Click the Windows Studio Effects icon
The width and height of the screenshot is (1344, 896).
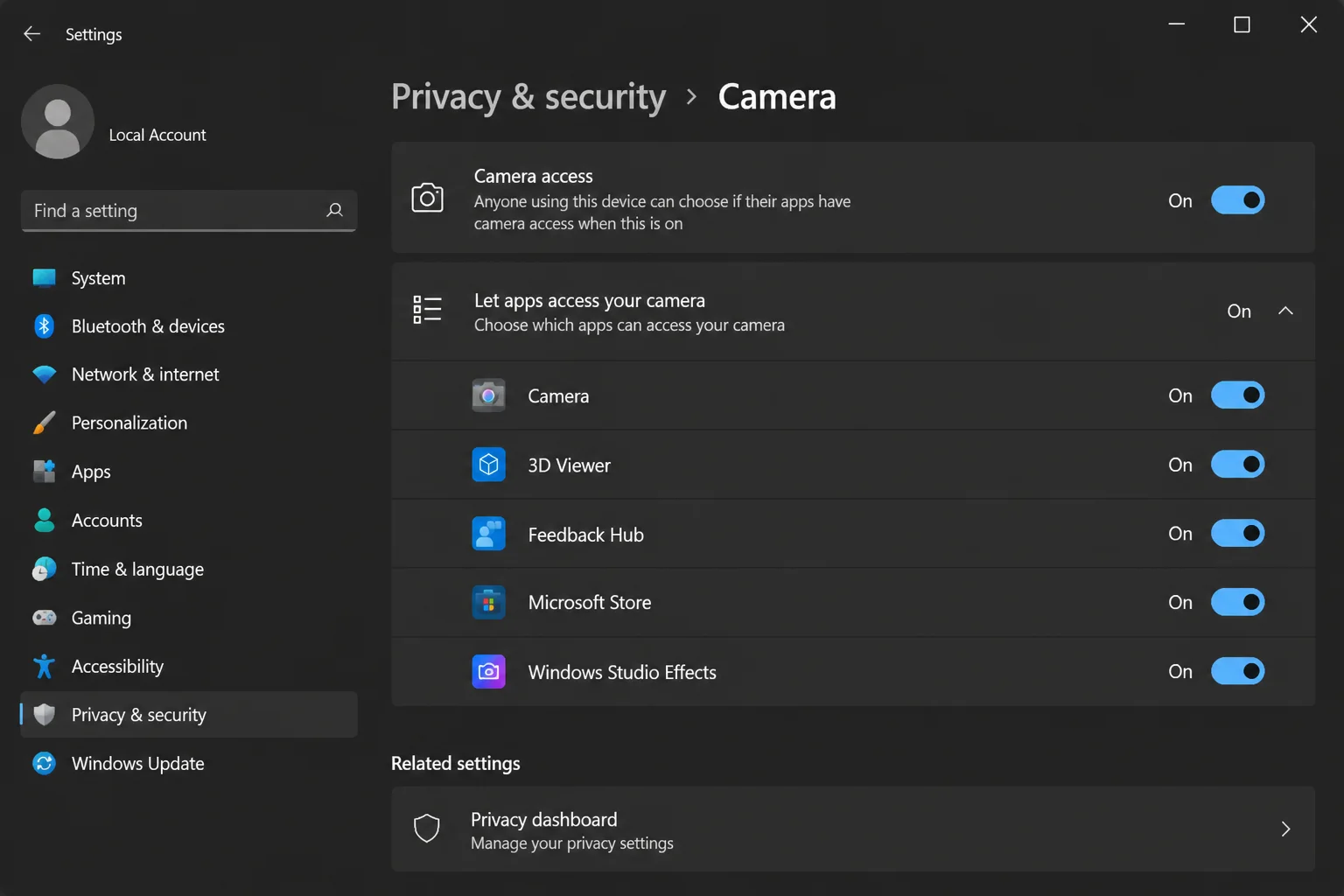pos(489,672)
